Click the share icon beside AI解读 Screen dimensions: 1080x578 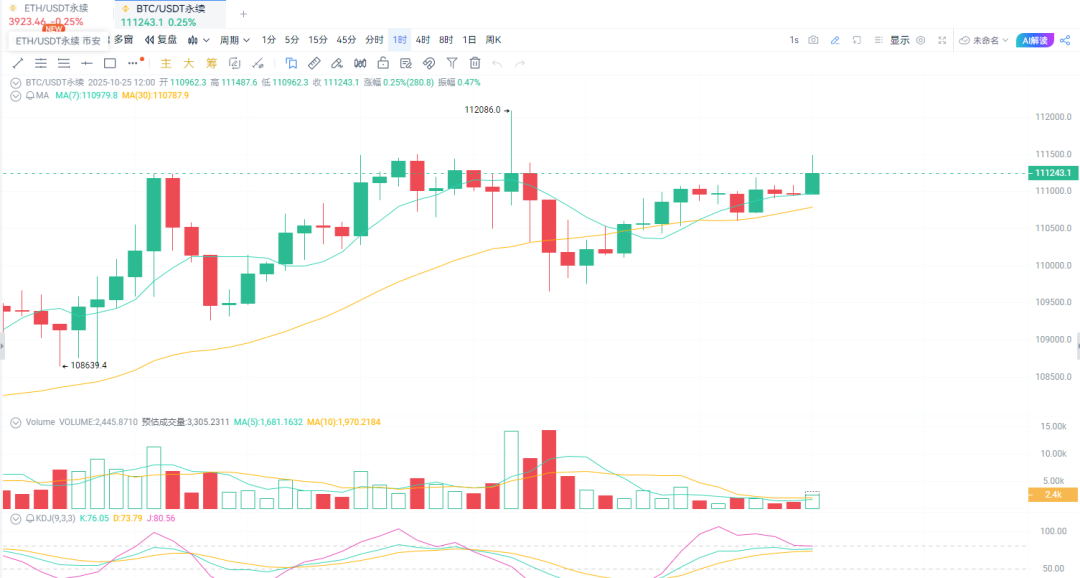tap(1064, 40)
